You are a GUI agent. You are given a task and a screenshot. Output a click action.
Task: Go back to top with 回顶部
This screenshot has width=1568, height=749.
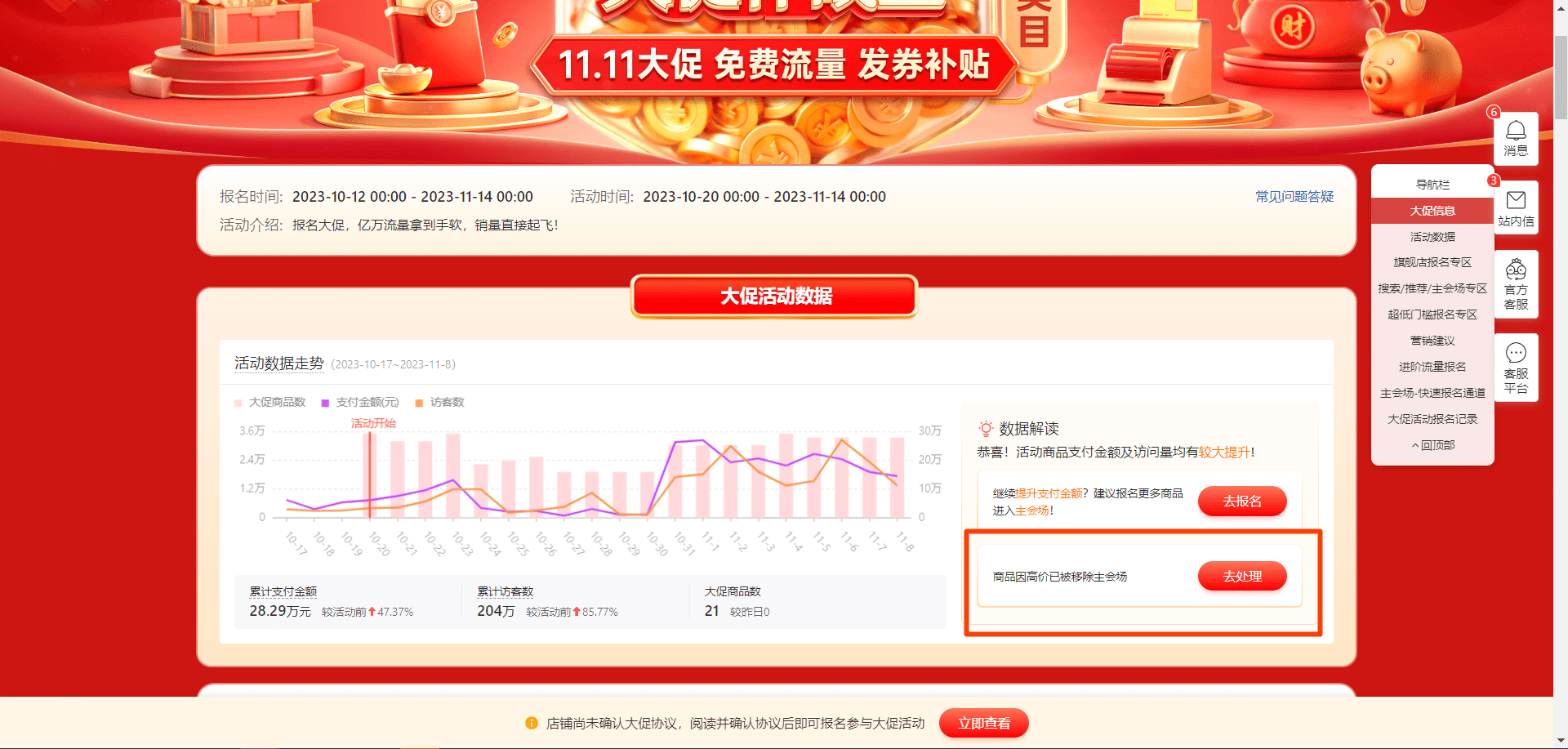point(1432,445)
